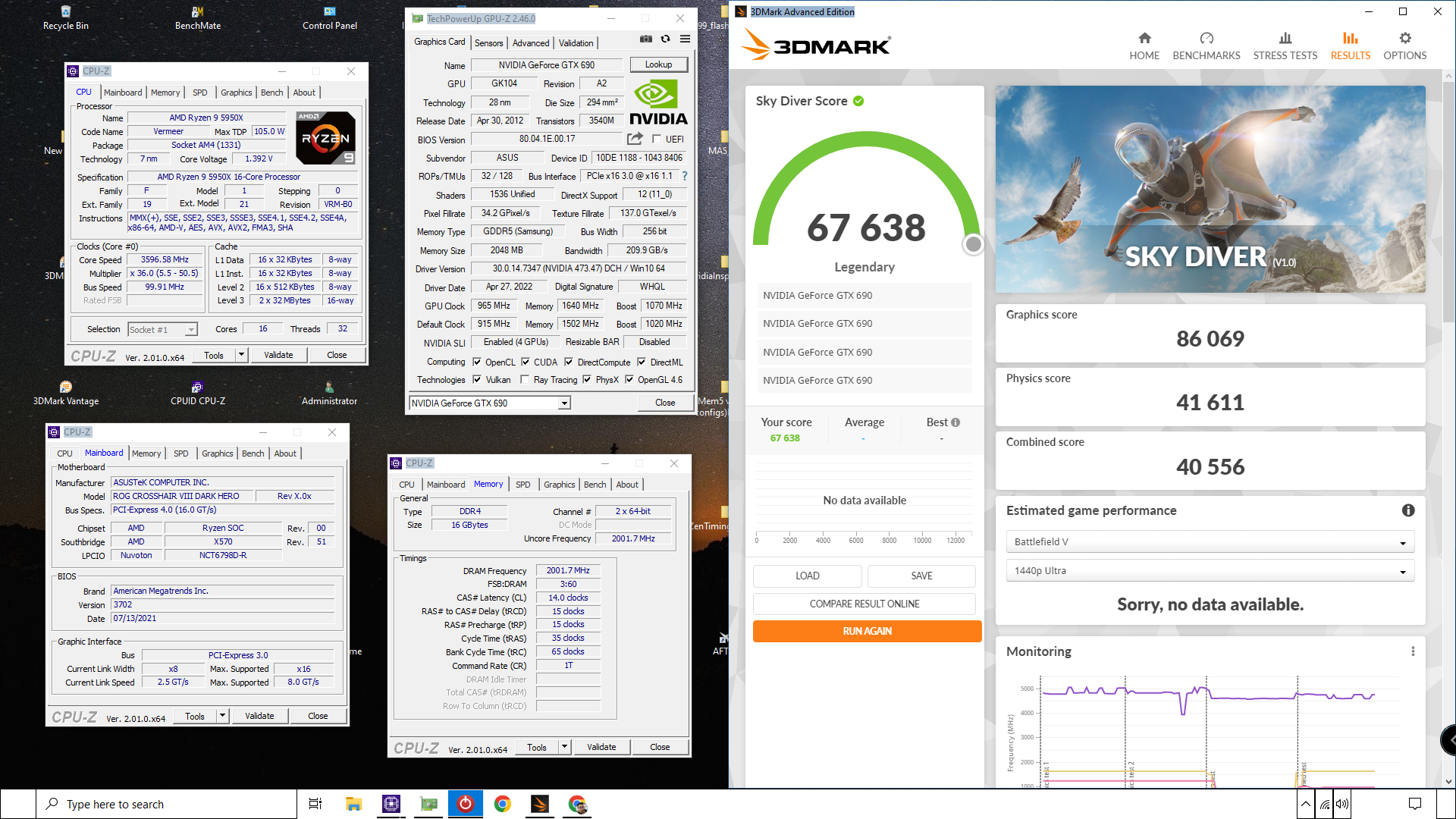
Task: Open CPUID CPU-Z desktop shortcut
Action: click(198, 393)
